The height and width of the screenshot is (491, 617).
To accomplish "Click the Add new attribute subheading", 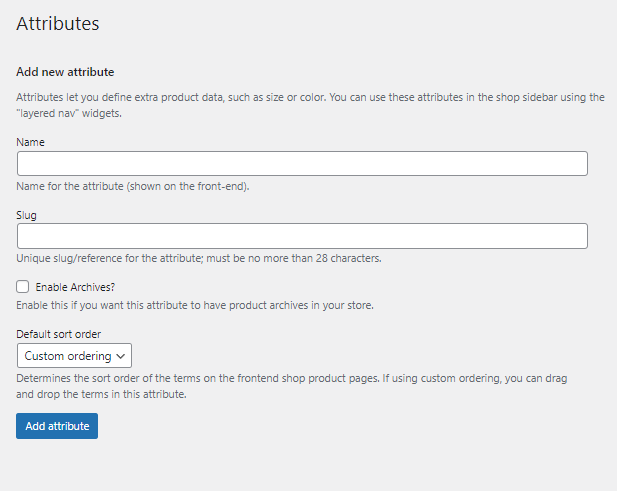I will (x=65, y=72).
